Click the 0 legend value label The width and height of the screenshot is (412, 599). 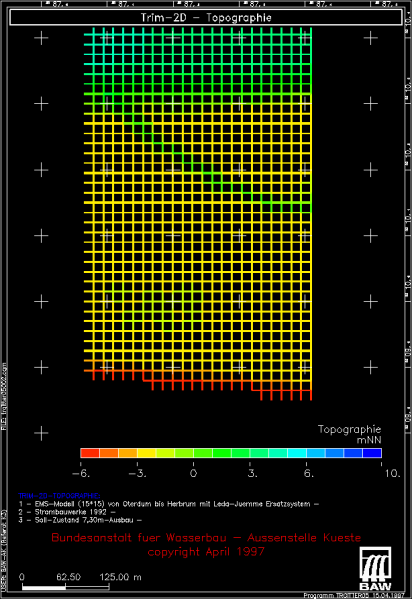point(194,473)
